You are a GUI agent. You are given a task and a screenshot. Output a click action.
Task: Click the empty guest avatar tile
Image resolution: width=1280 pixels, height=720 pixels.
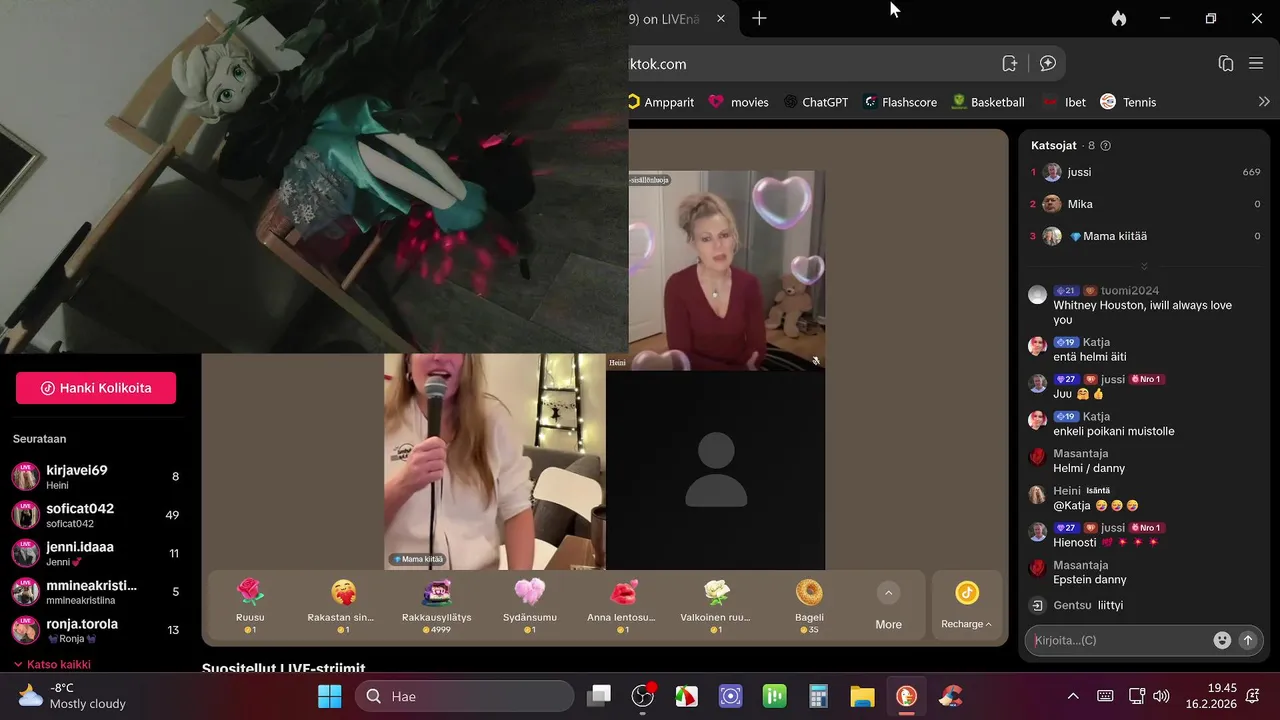click(716, 470)
